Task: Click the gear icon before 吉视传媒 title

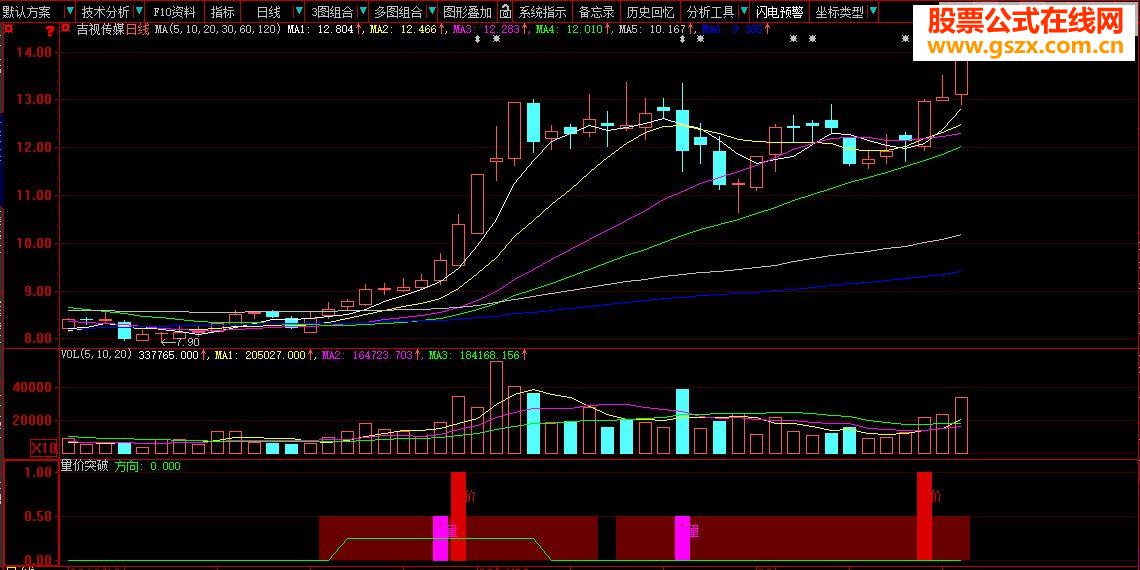Action: [x=67, y=30]
